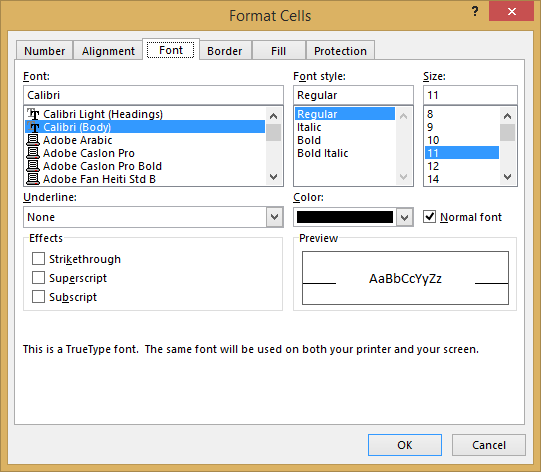Enable the Strikethrough effect
This screenshot has width=541, height=472.
pyautogui.click(x=38, y=258)
